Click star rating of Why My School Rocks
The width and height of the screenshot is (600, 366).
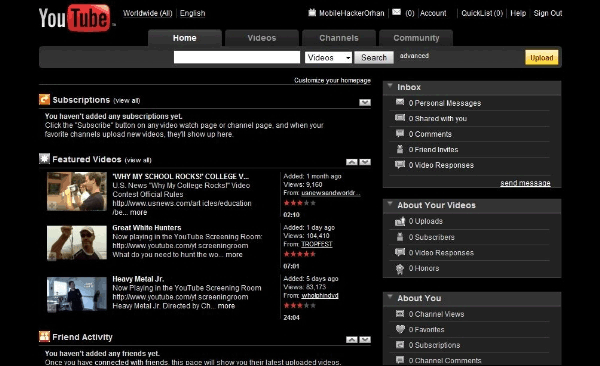300,203
